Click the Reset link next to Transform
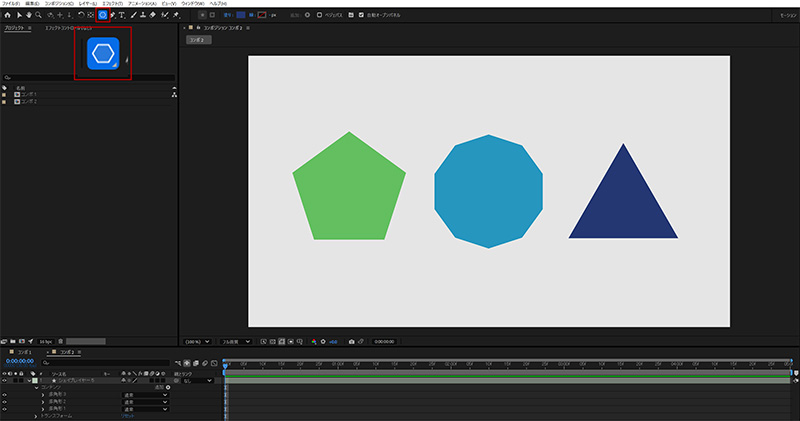 click(128, 415)
